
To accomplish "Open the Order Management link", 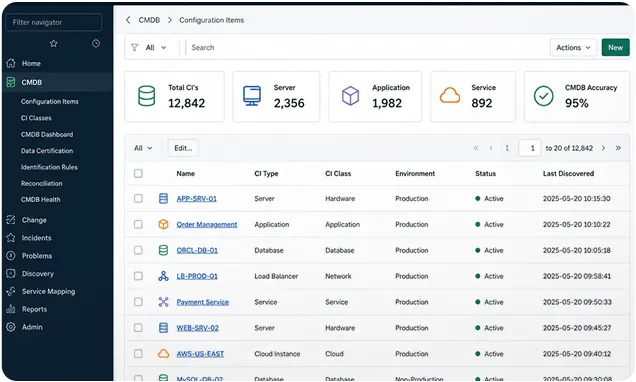I will click(207, 224).
